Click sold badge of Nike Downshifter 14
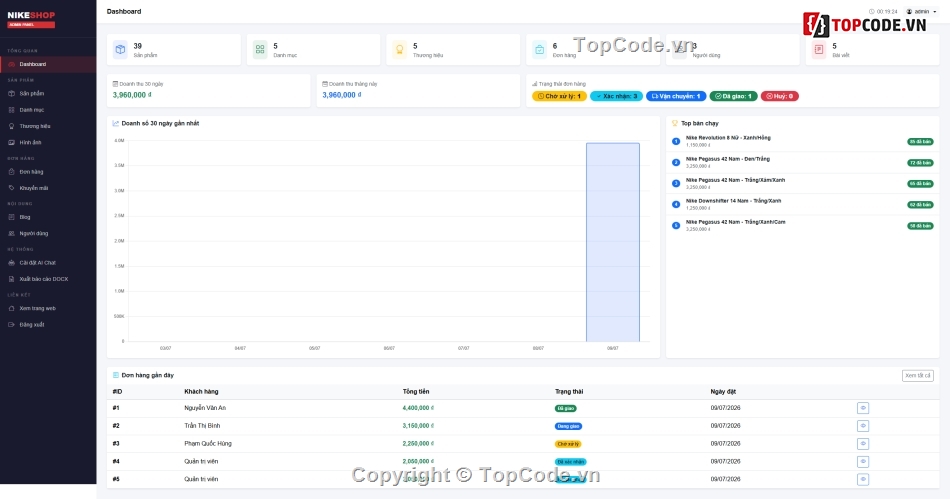Image resolution: width=950 pixels, height=499 pixels. click(x=920, y=205)
